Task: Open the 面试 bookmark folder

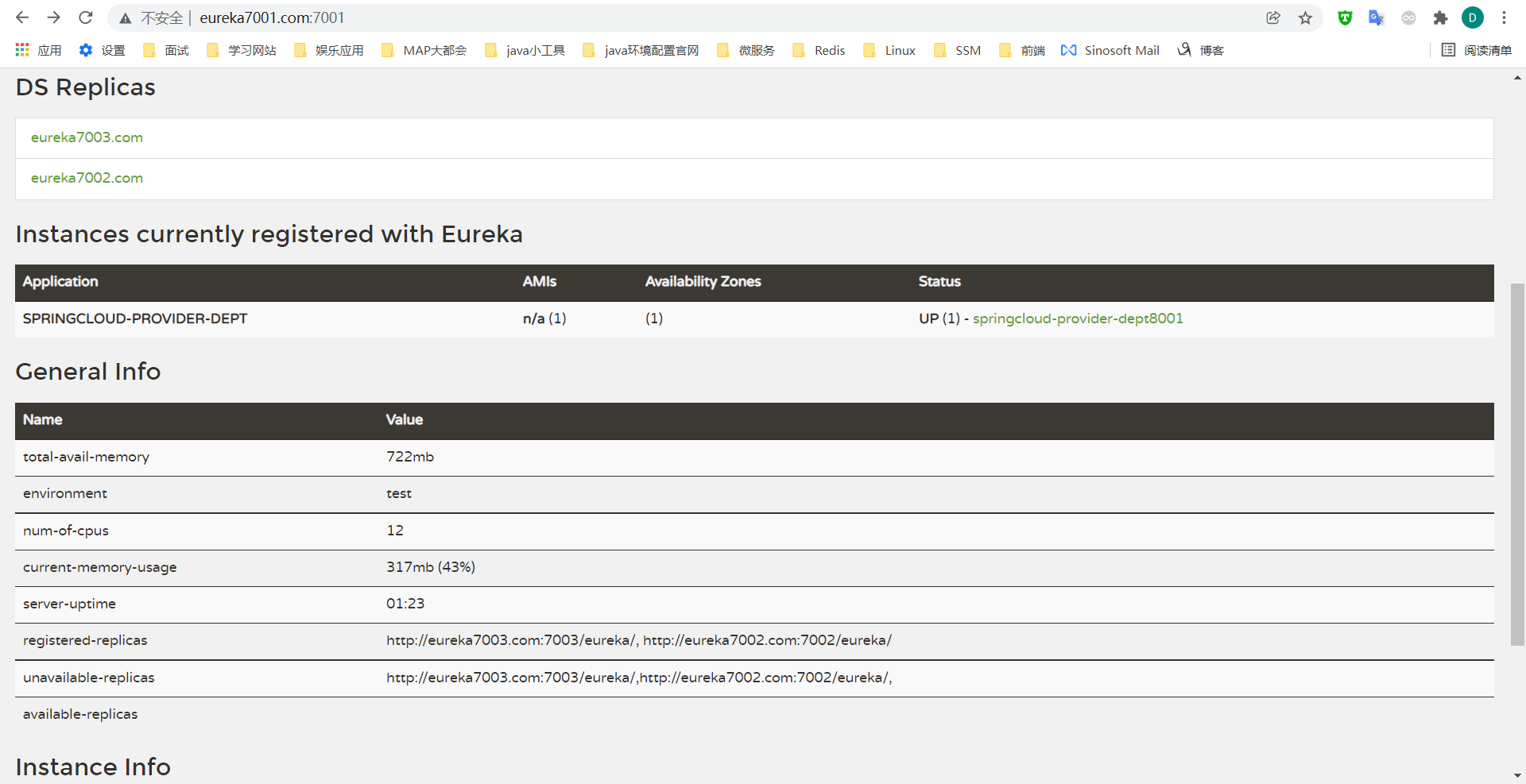Action: (165, 50)
